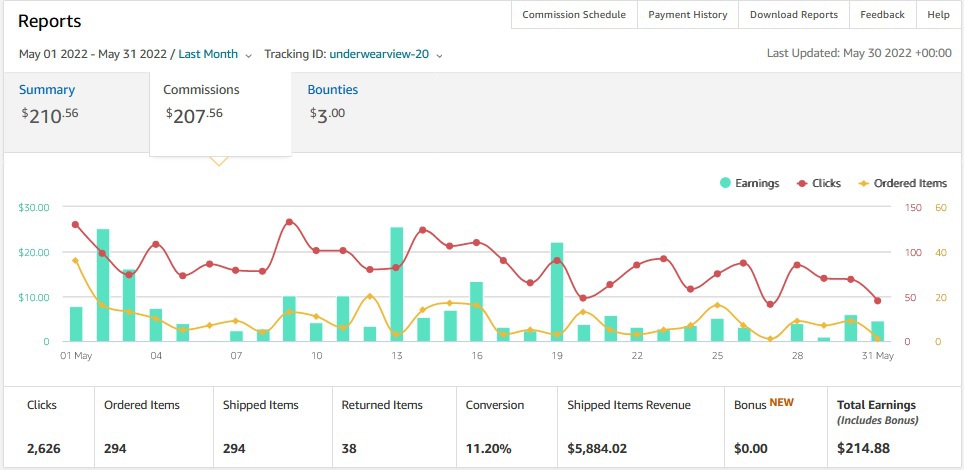Click the NEW badge next to Bonus
Image resolution: width=964 pixels, height=470 pixels.
[781, 403]
